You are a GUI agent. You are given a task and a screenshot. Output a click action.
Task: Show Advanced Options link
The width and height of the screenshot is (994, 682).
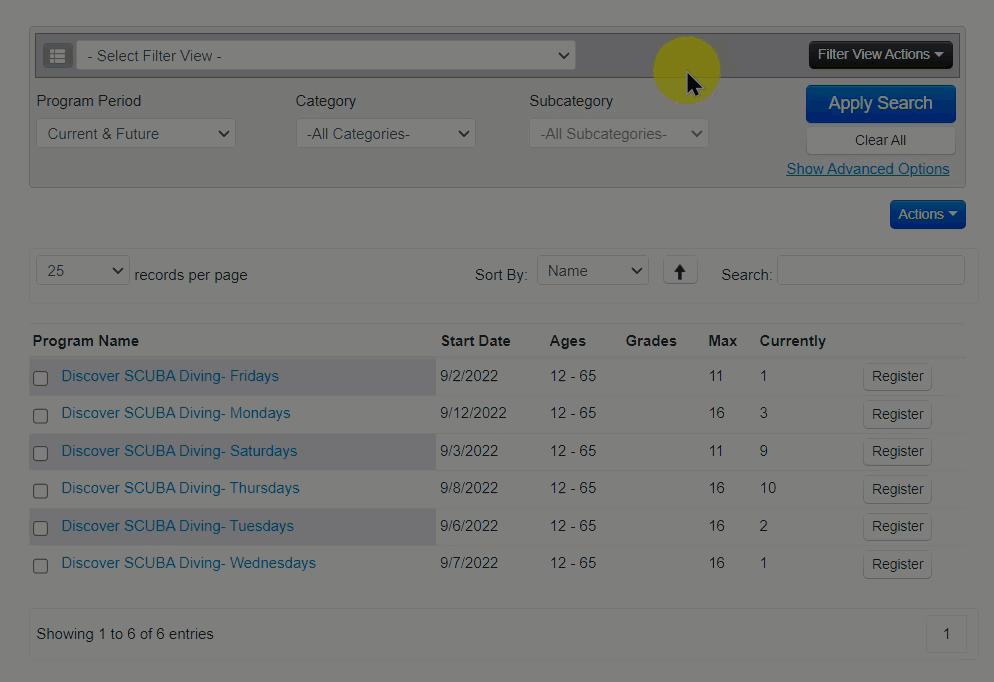click(x=867, y=169)
